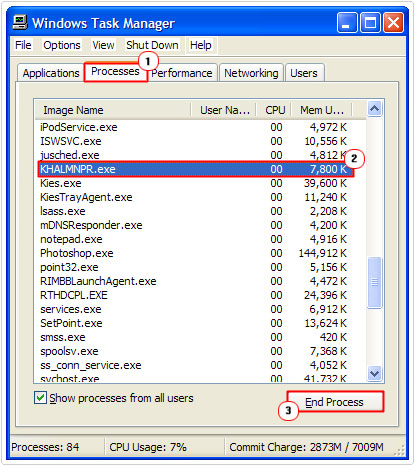This screenshot has height=466, width=415.
Task: Sort by the User Name column header
Action: point(223,110)
